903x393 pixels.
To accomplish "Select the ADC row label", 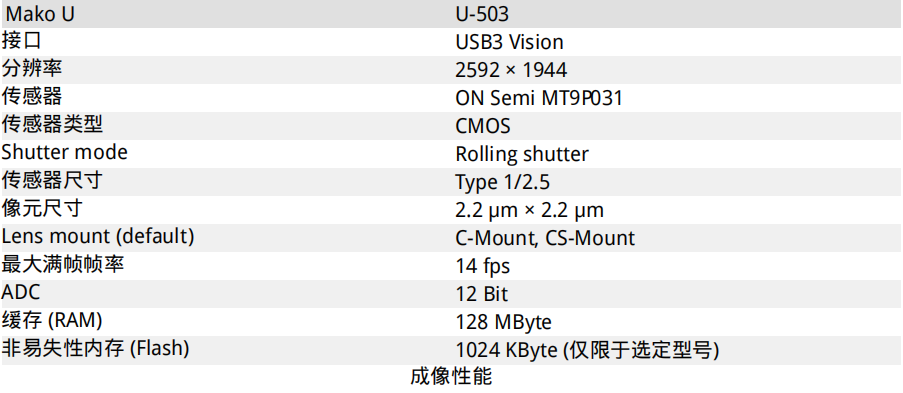I will click(x=21, y=292).
